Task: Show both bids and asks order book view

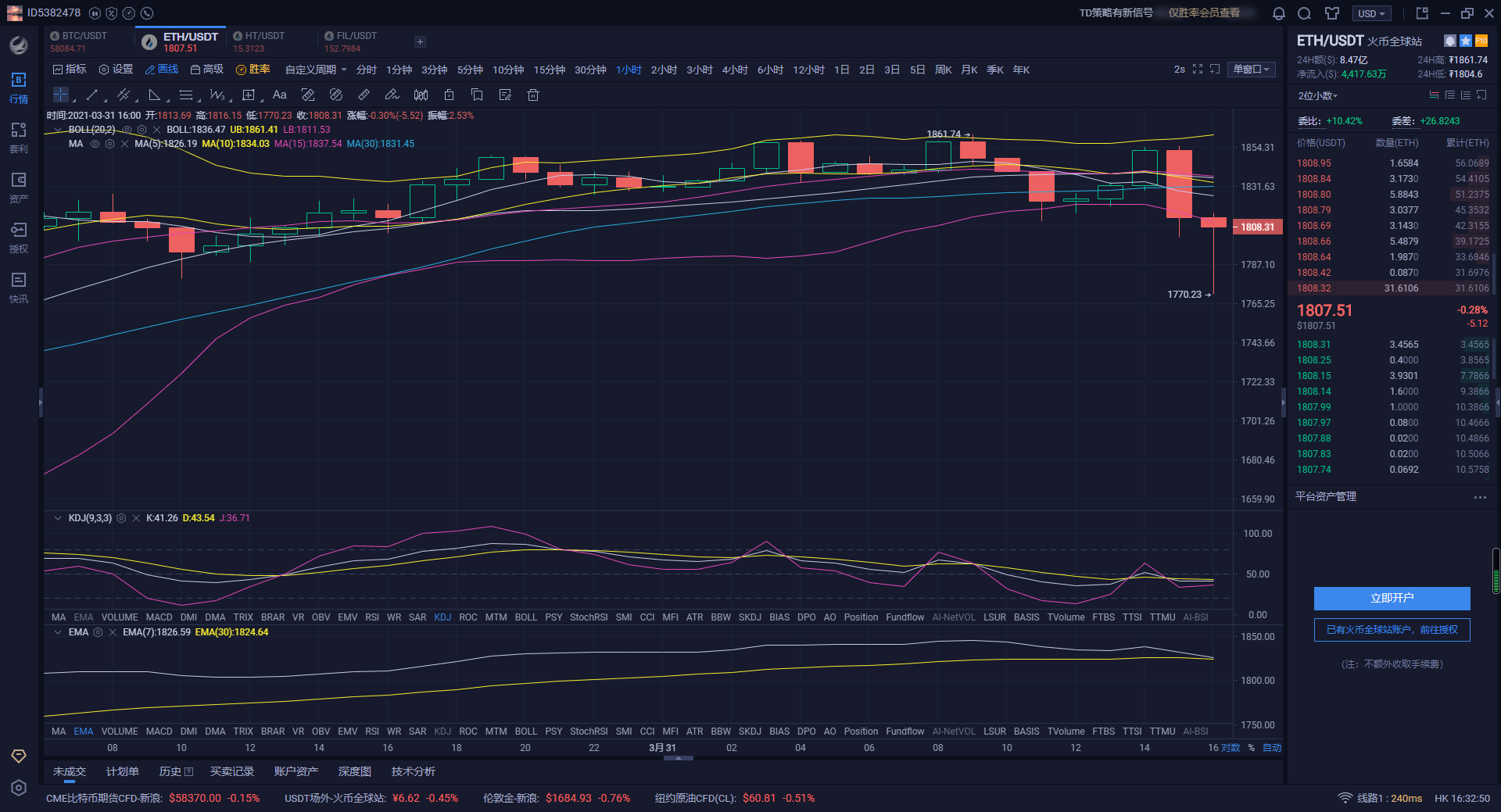Action: coord(1434,95)
